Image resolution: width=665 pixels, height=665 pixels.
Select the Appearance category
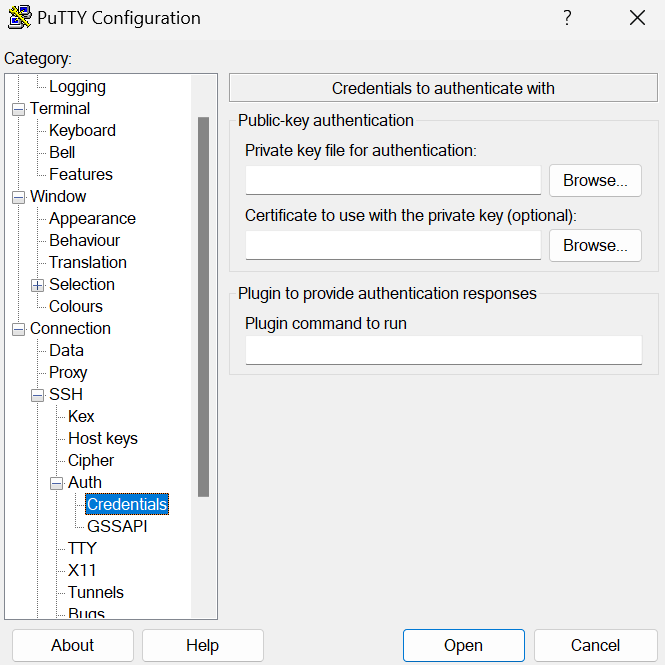pyautogui.click(x=92, y=219)
